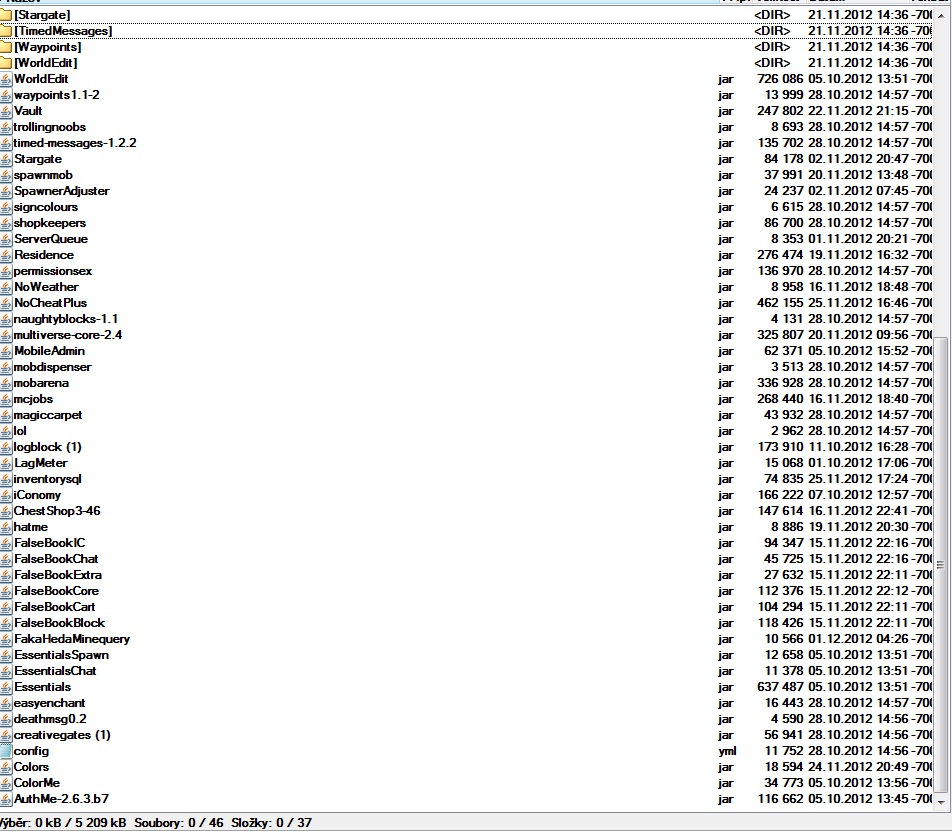Viewport: 952px width, 832px height.
Task: Select the FalseBookExtra file
Action: (x=58, y=575)
